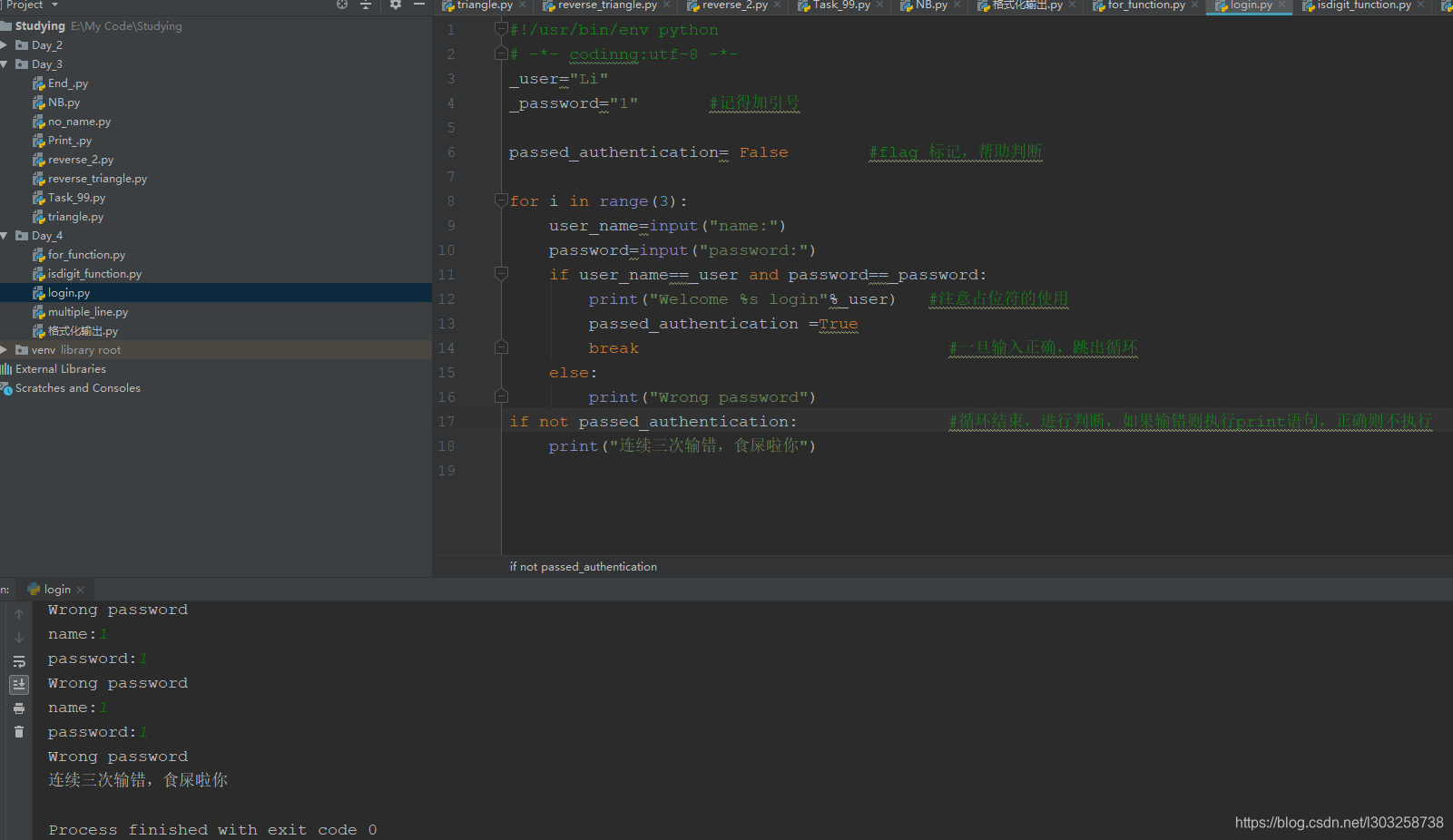This screenshot has height=840, width=1453.
Task: Select NB.py in the project tree
Action: pos(64,103)
